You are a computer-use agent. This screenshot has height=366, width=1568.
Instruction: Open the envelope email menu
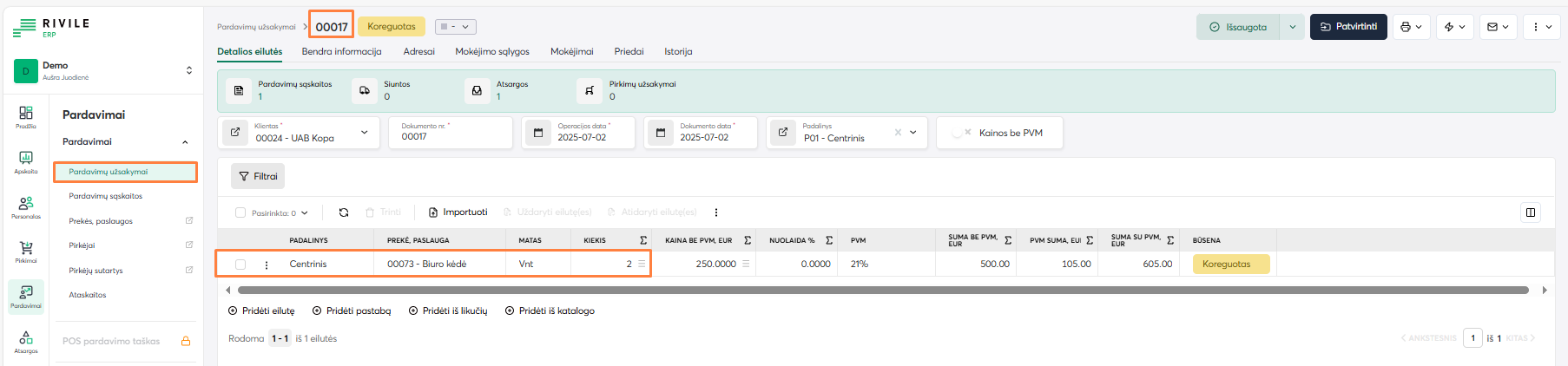pyautogui.click(x=1498, y=27)
